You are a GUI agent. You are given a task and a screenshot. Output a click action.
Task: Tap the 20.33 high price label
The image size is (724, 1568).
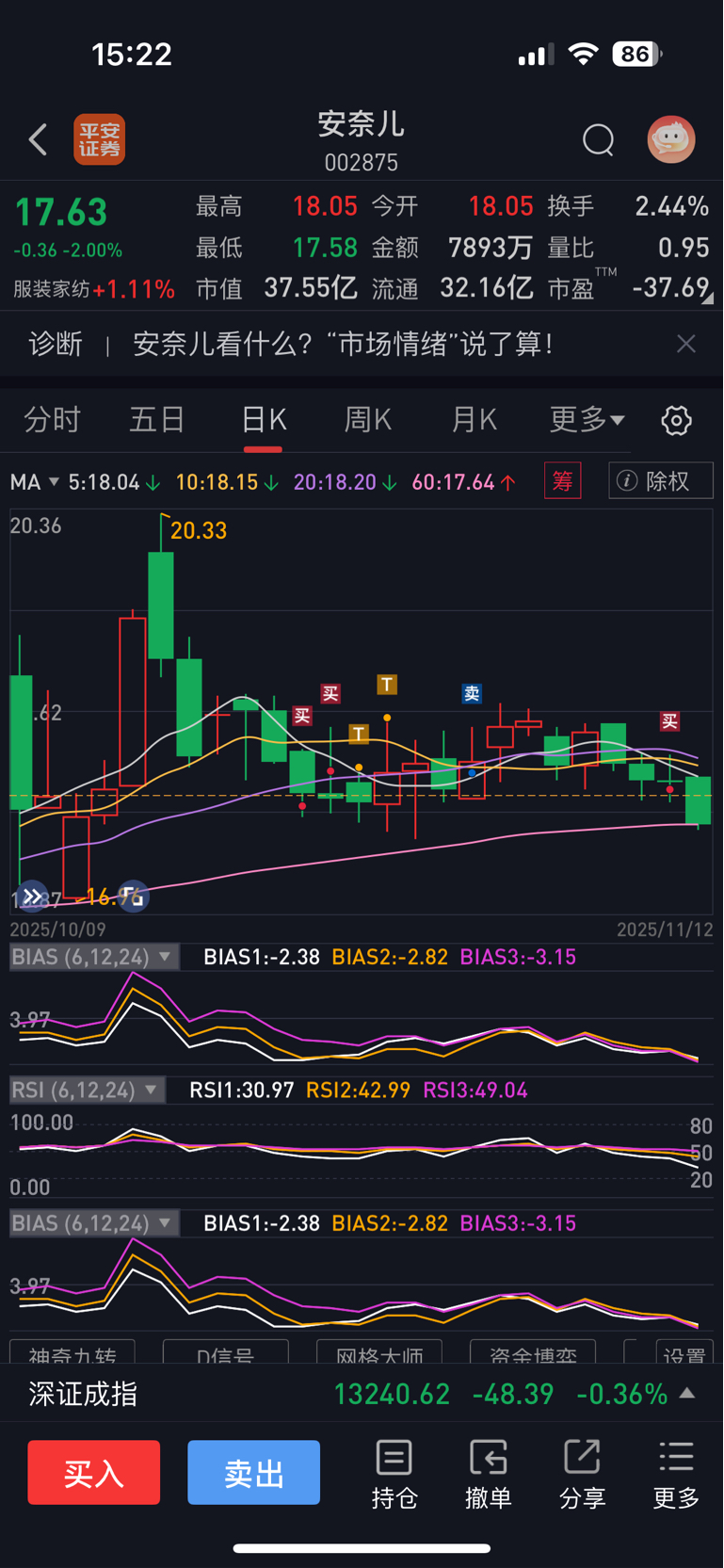199,530
